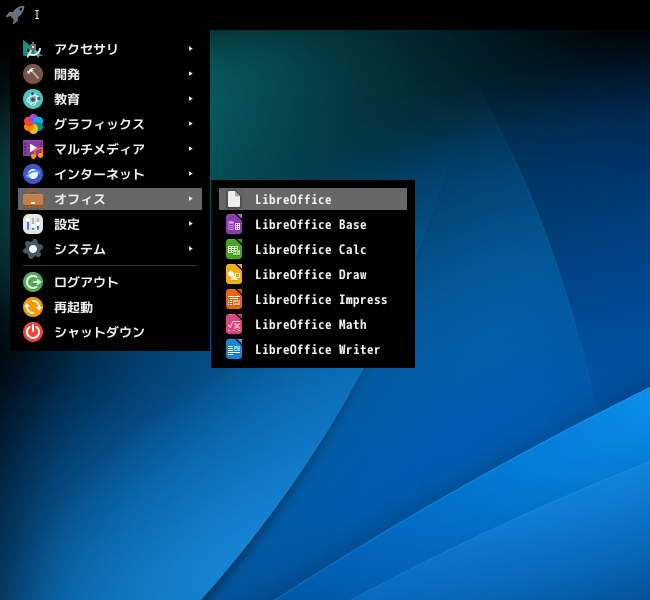650x600 pixels.
Task: Click the インターネット globe icon
Action: click(33, 174)
